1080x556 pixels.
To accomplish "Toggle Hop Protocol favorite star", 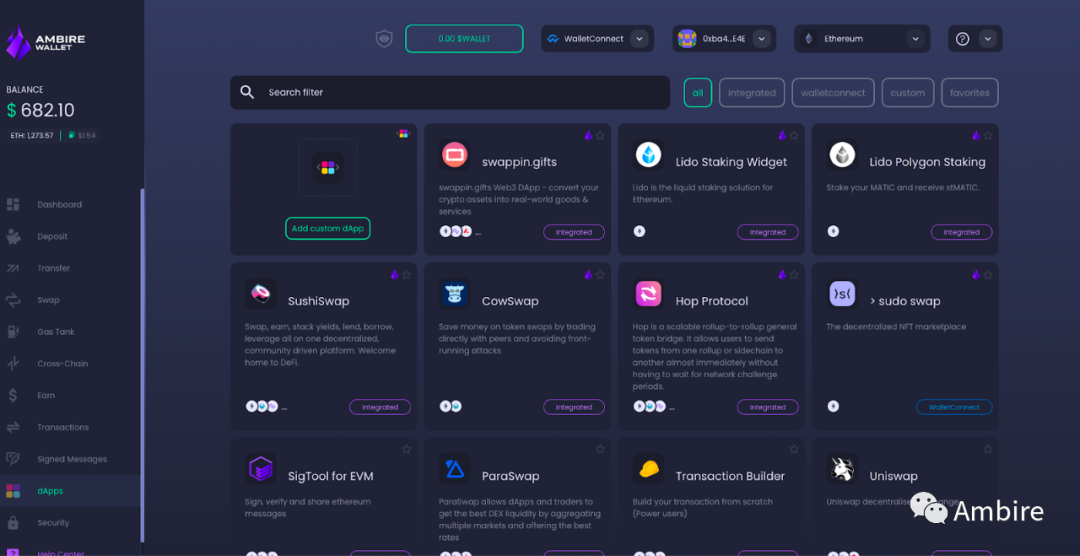I will pos(794,275).
